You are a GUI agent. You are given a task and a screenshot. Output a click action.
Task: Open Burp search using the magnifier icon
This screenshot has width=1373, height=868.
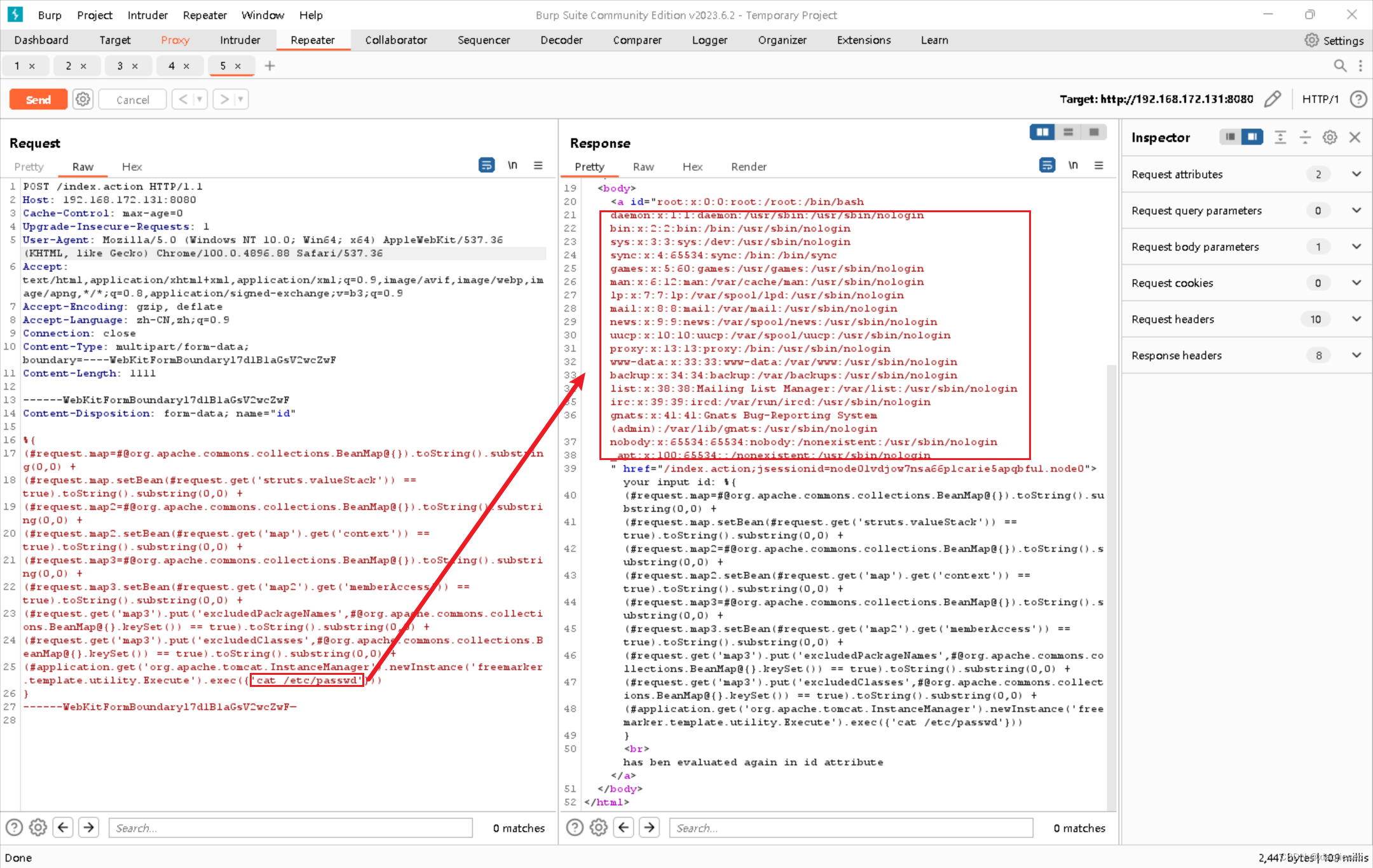[1340, 65]
